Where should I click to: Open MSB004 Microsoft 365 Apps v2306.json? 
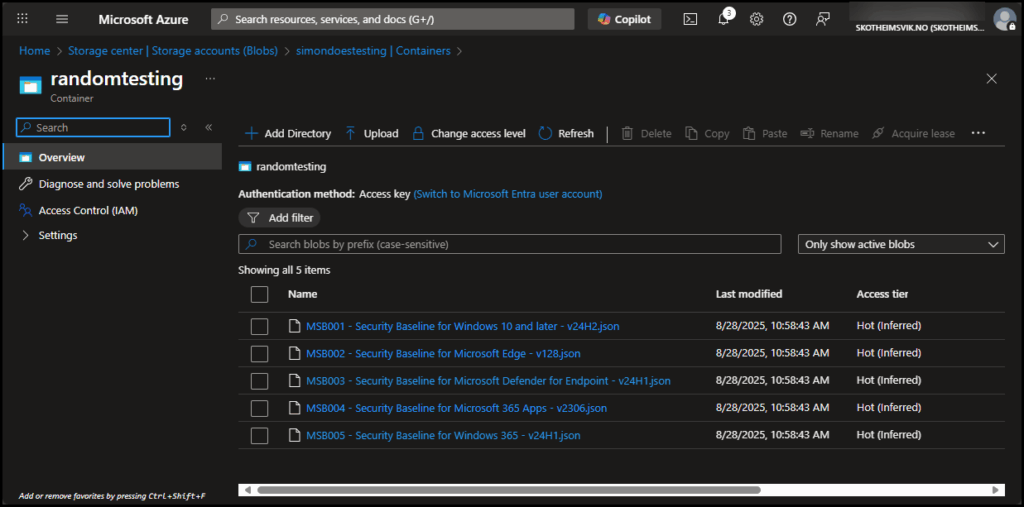456,408
